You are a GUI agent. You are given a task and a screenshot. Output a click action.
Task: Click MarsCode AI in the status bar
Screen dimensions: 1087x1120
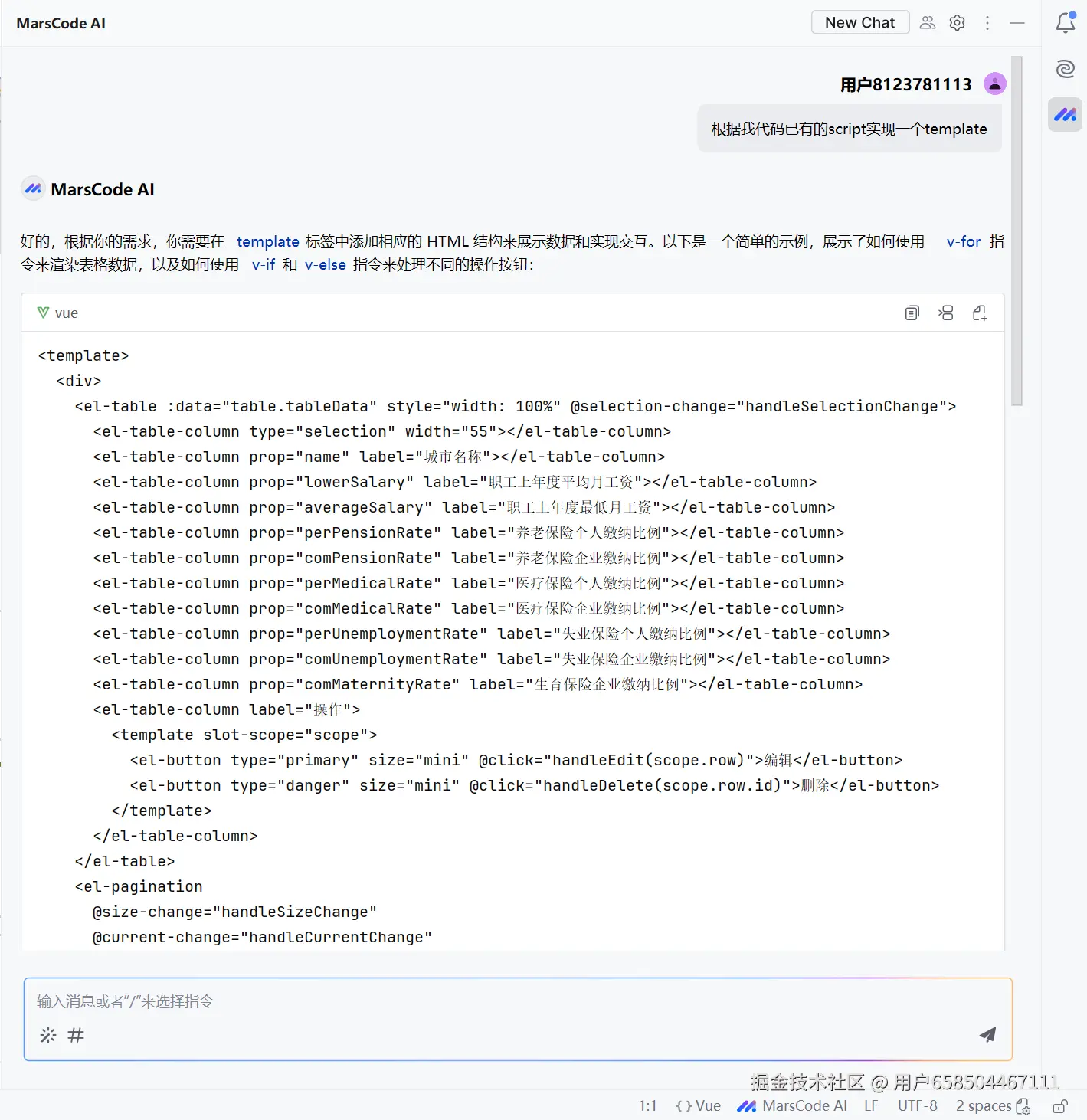click(x=792, y=1105)
